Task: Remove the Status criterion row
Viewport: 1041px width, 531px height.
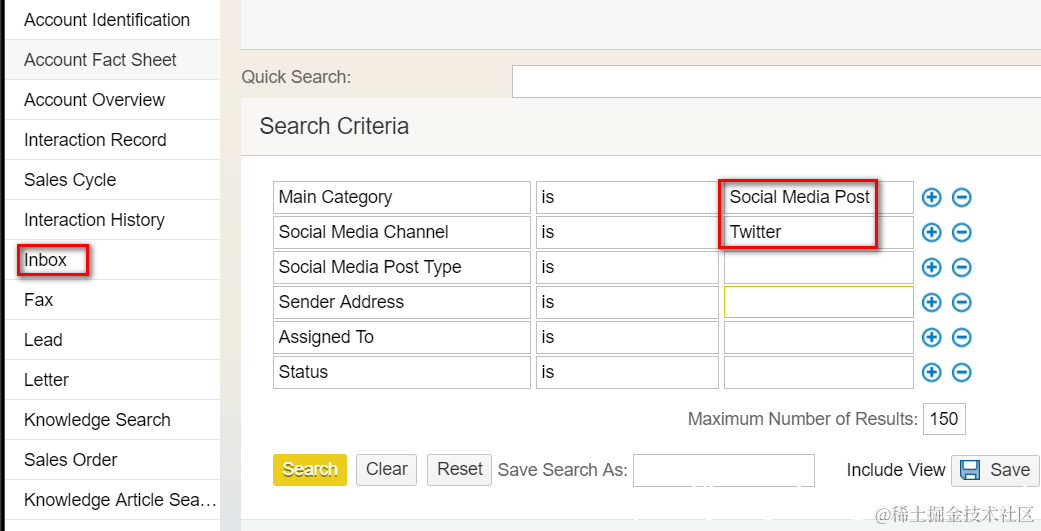Action: [x=961, y=372]
